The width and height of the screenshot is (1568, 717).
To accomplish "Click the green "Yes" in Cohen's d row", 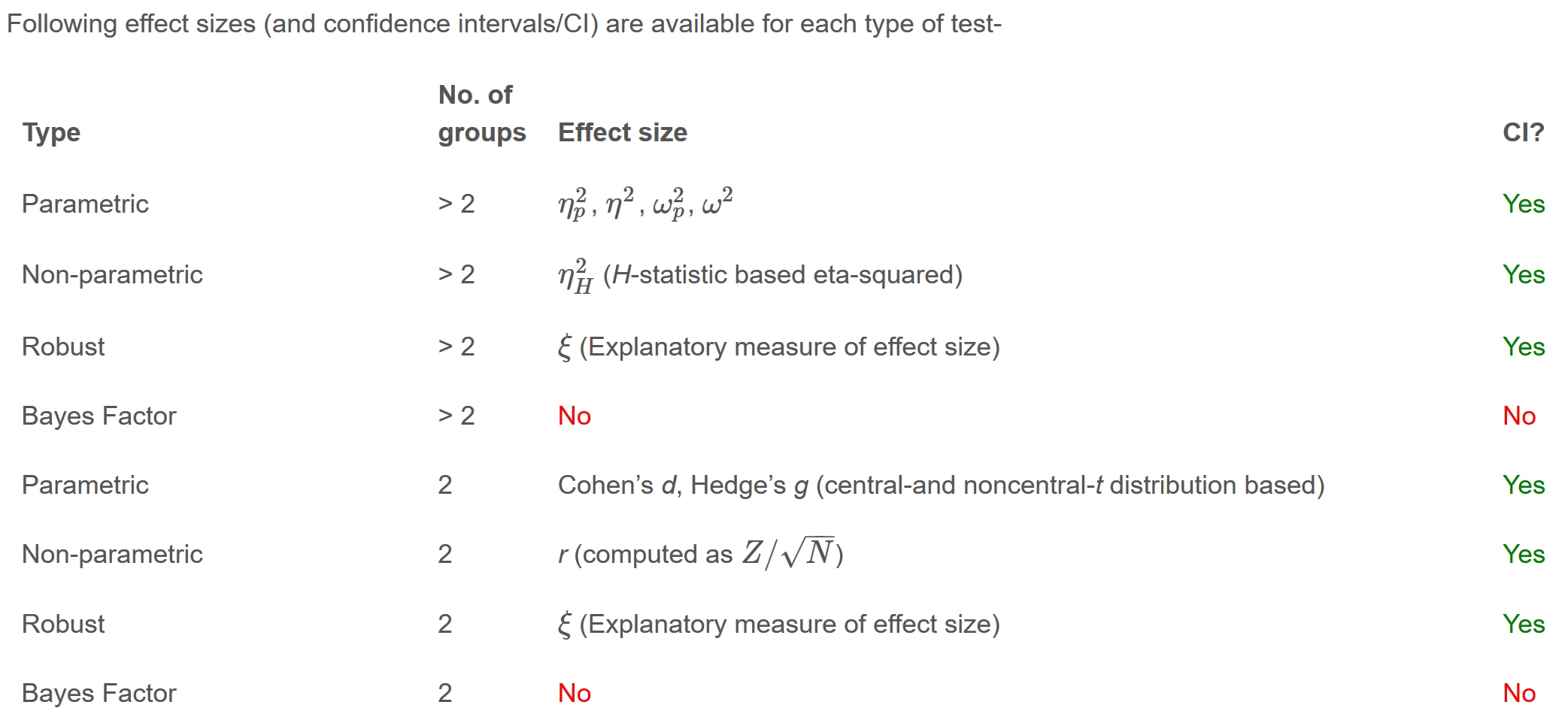I will coord(1524,486).
